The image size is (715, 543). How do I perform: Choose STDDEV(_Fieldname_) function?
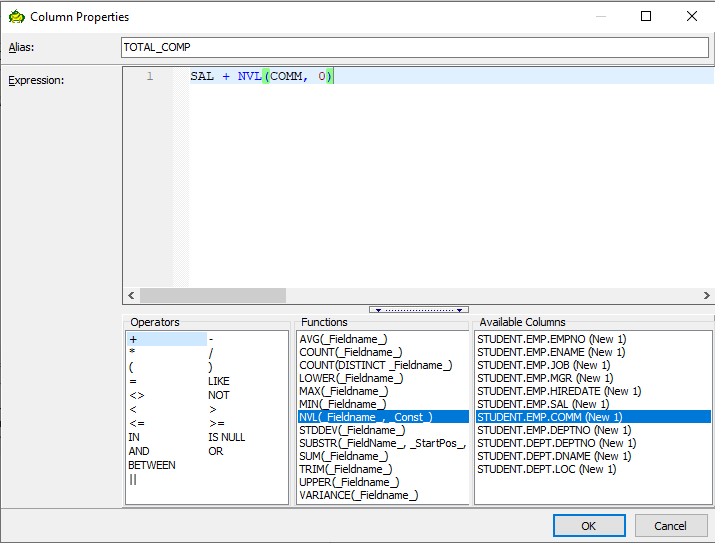(x=352, y=430)
